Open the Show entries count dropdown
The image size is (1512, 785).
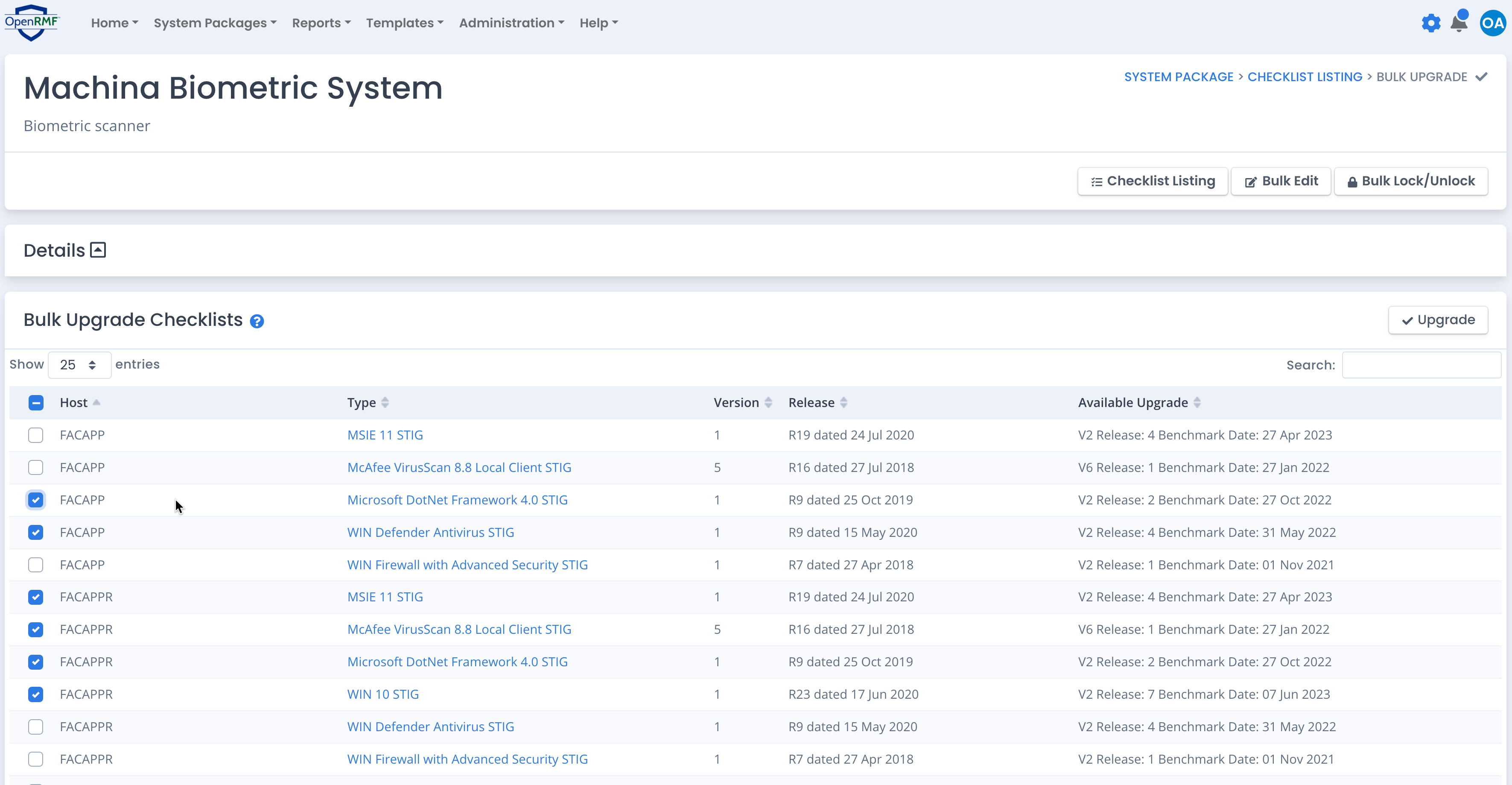pos(79,365)
